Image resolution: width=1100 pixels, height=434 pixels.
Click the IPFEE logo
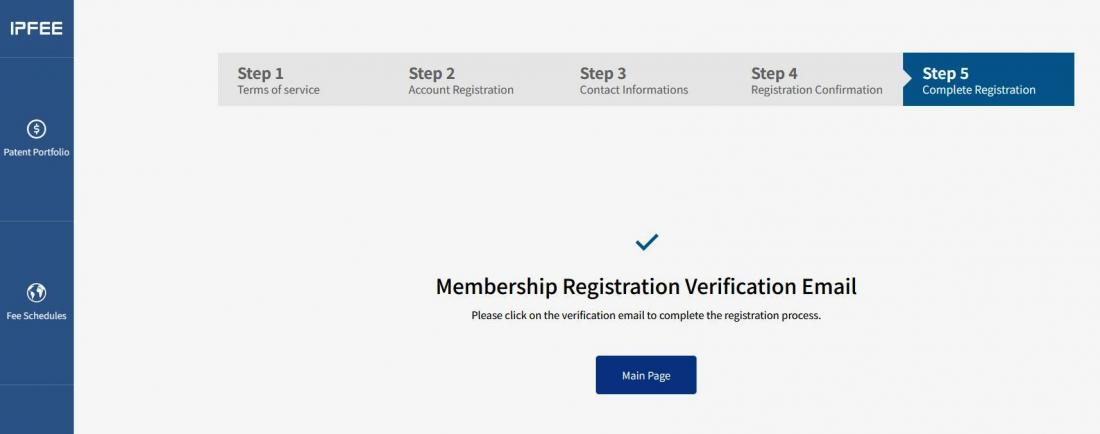(x=36, y=29)
